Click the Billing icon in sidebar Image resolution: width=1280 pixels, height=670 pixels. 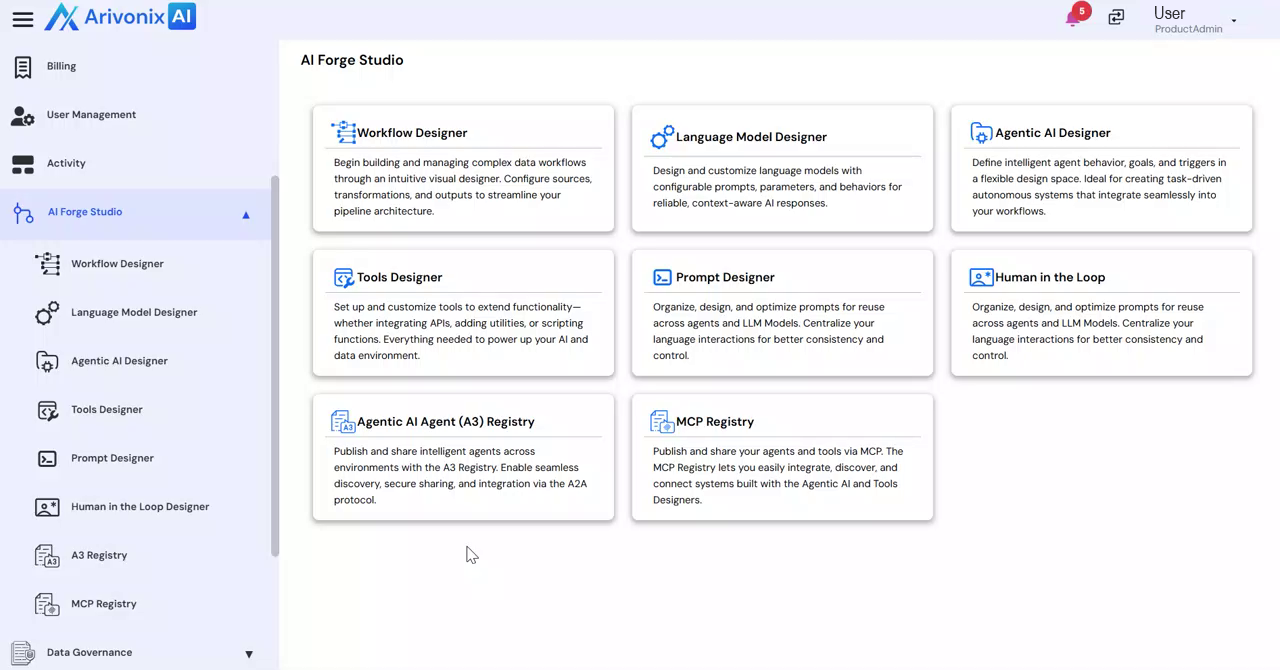pos(23,67)
